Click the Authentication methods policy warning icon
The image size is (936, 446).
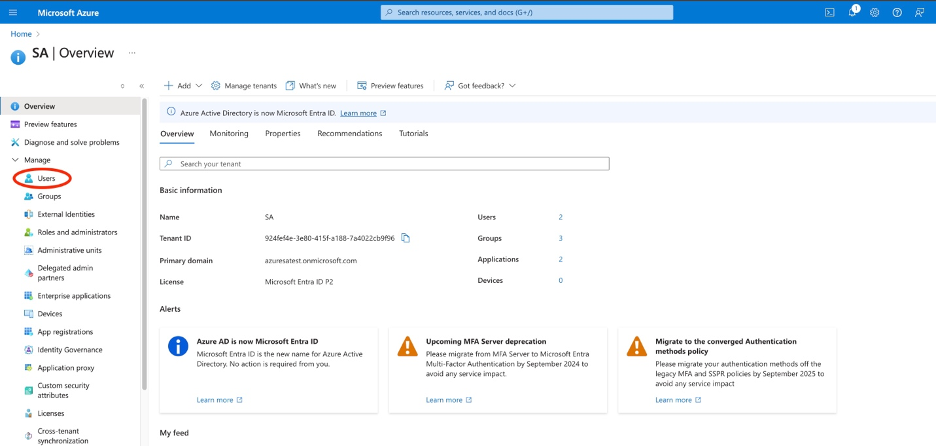637,346
